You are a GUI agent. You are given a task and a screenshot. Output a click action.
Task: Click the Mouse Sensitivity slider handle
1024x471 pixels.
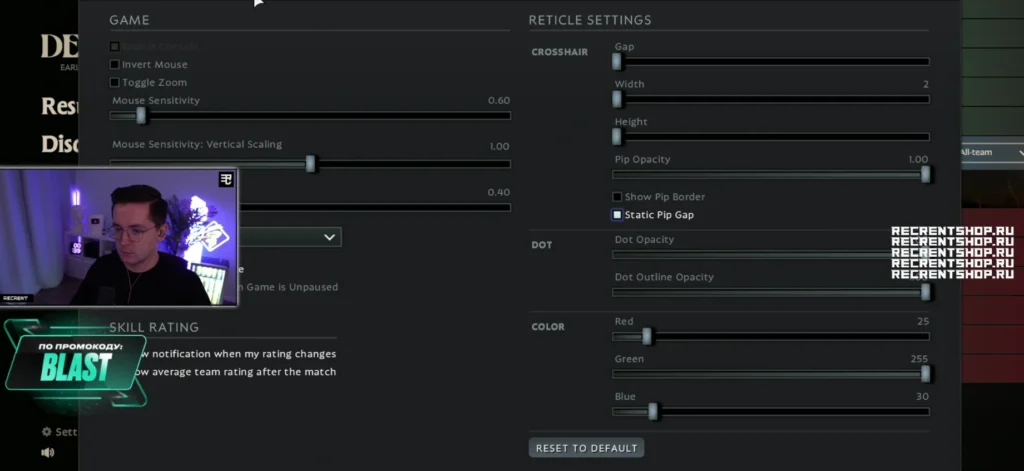[x=141, y=116]
